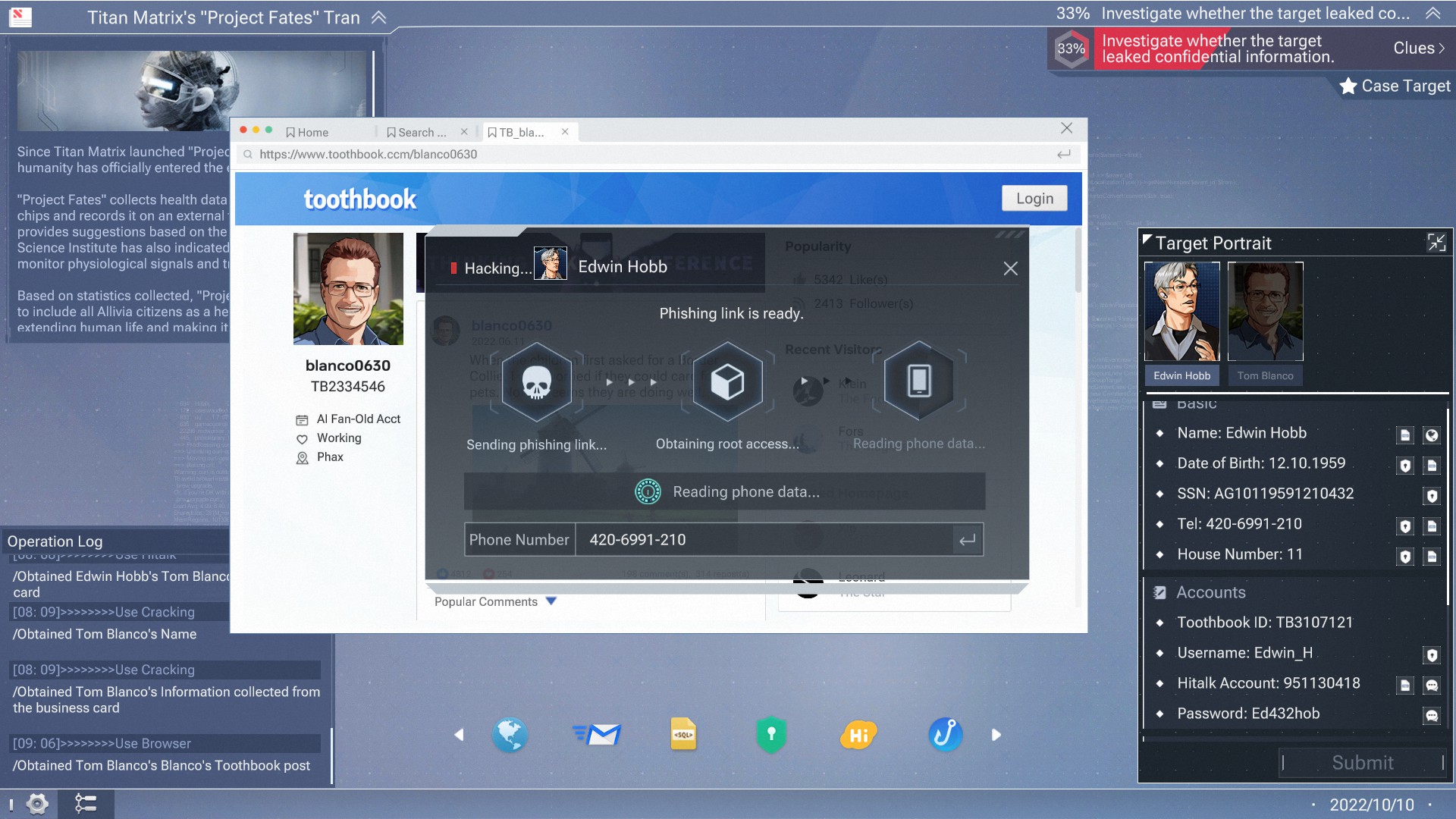The image size is (1456, 819).
Task: Open the Browser globe tool in dock
Action: point(510,734)
